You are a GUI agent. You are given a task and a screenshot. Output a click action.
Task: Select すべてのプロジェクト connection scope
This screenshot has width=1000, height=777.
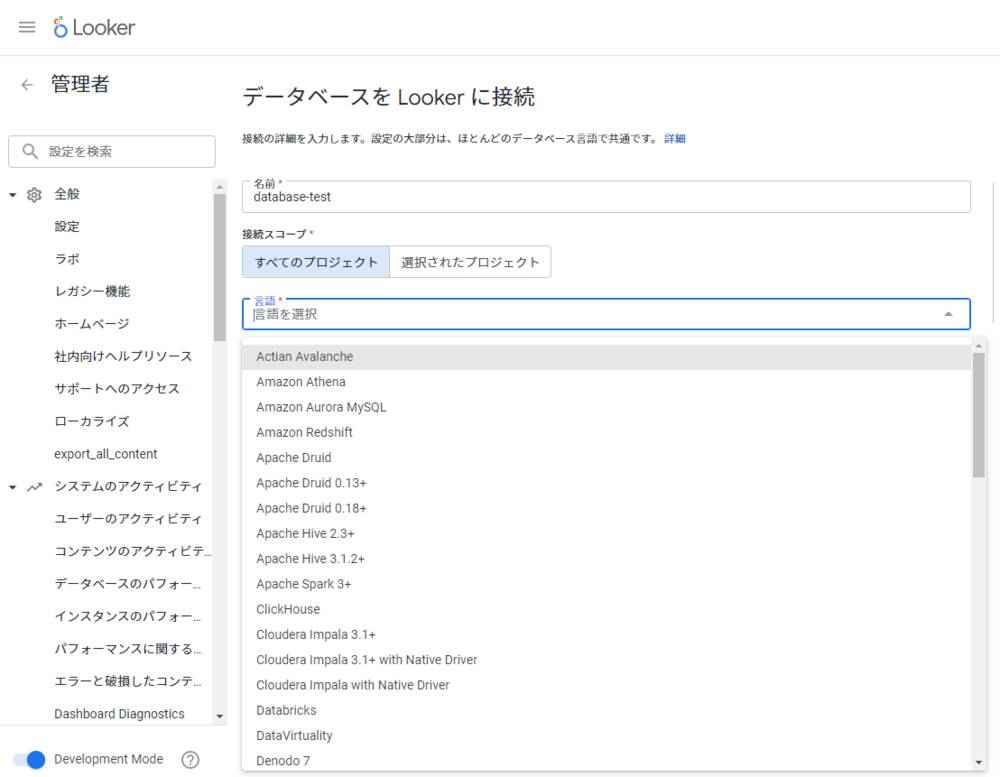[x=316, y=262]
